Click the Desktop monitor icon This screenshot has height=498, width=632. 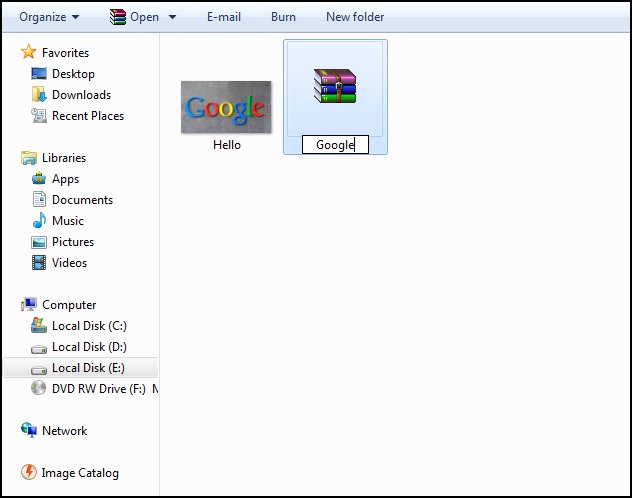(x=39, y=73)
